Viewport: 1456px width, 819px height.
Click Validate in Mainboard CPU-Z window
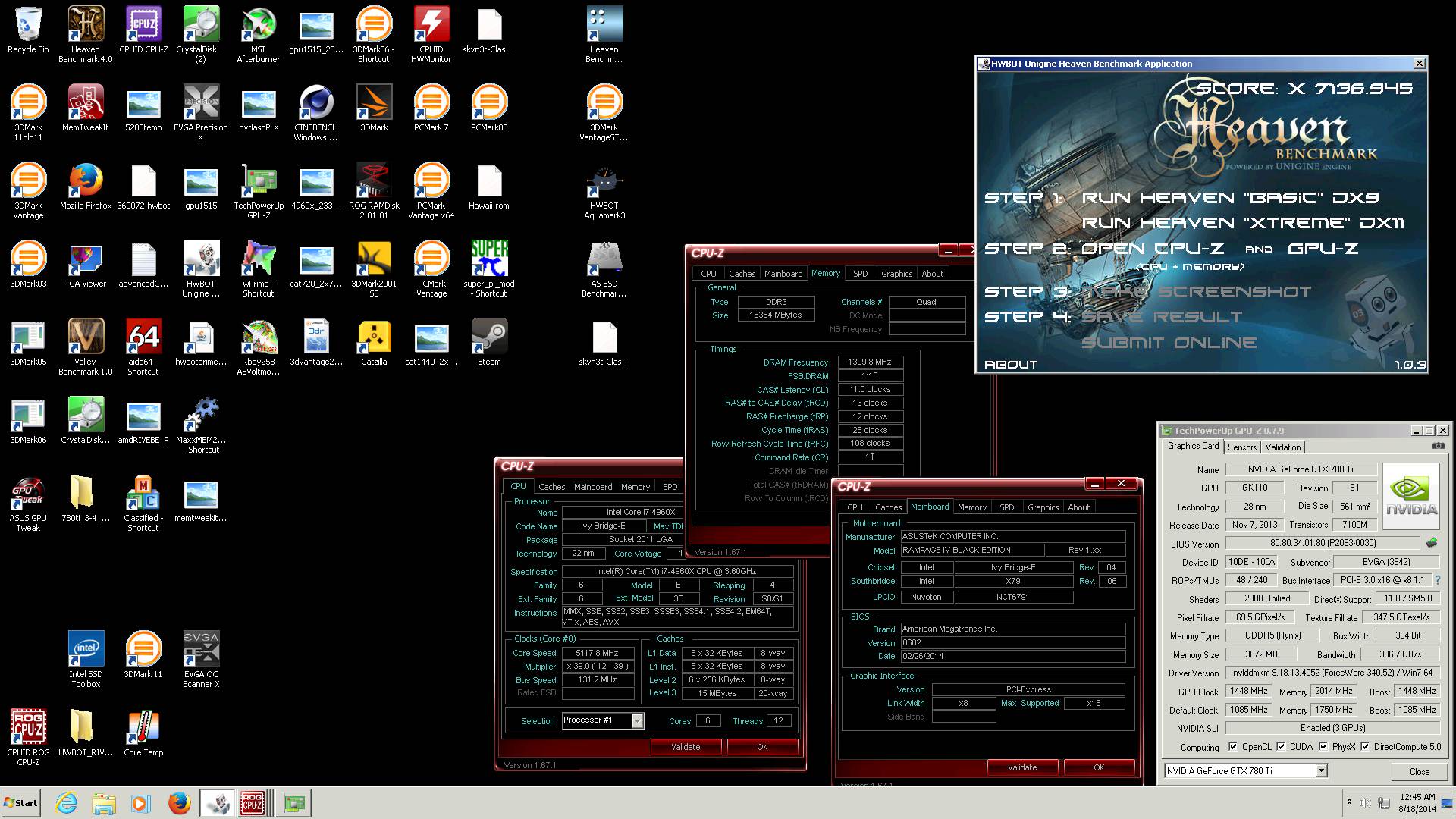point(1022,767)
